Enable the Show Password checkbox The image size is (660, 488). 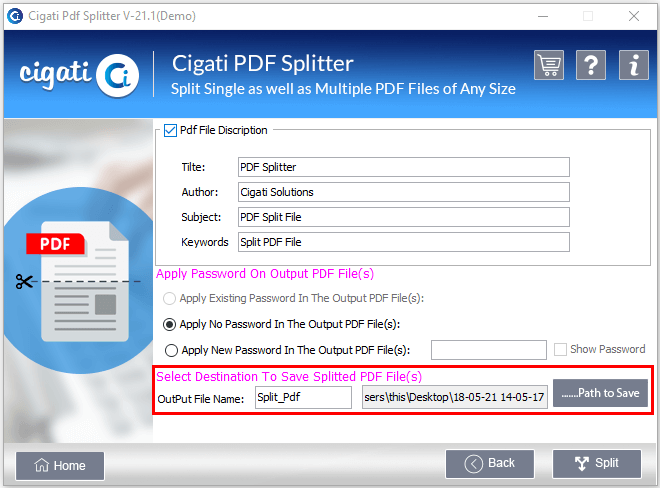pyautogui.click(x=560, y=349)
